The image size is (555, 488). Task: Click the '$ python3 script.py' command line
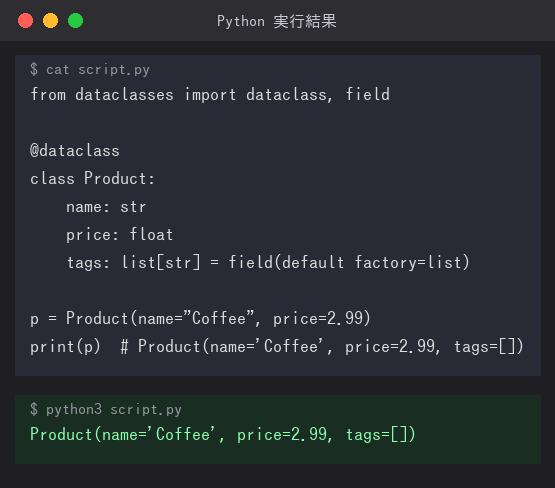point(106,409)
